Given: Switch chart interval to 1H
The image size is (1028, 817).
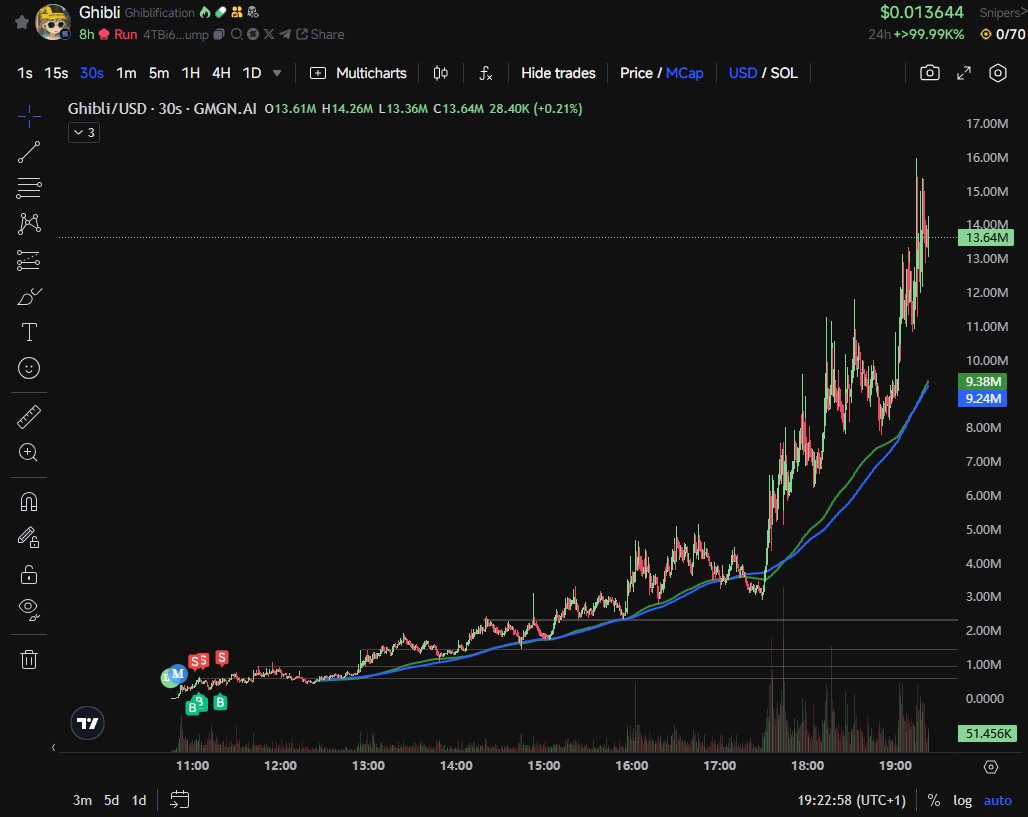Looking at the screenshot, I should (x=190, y=73).
